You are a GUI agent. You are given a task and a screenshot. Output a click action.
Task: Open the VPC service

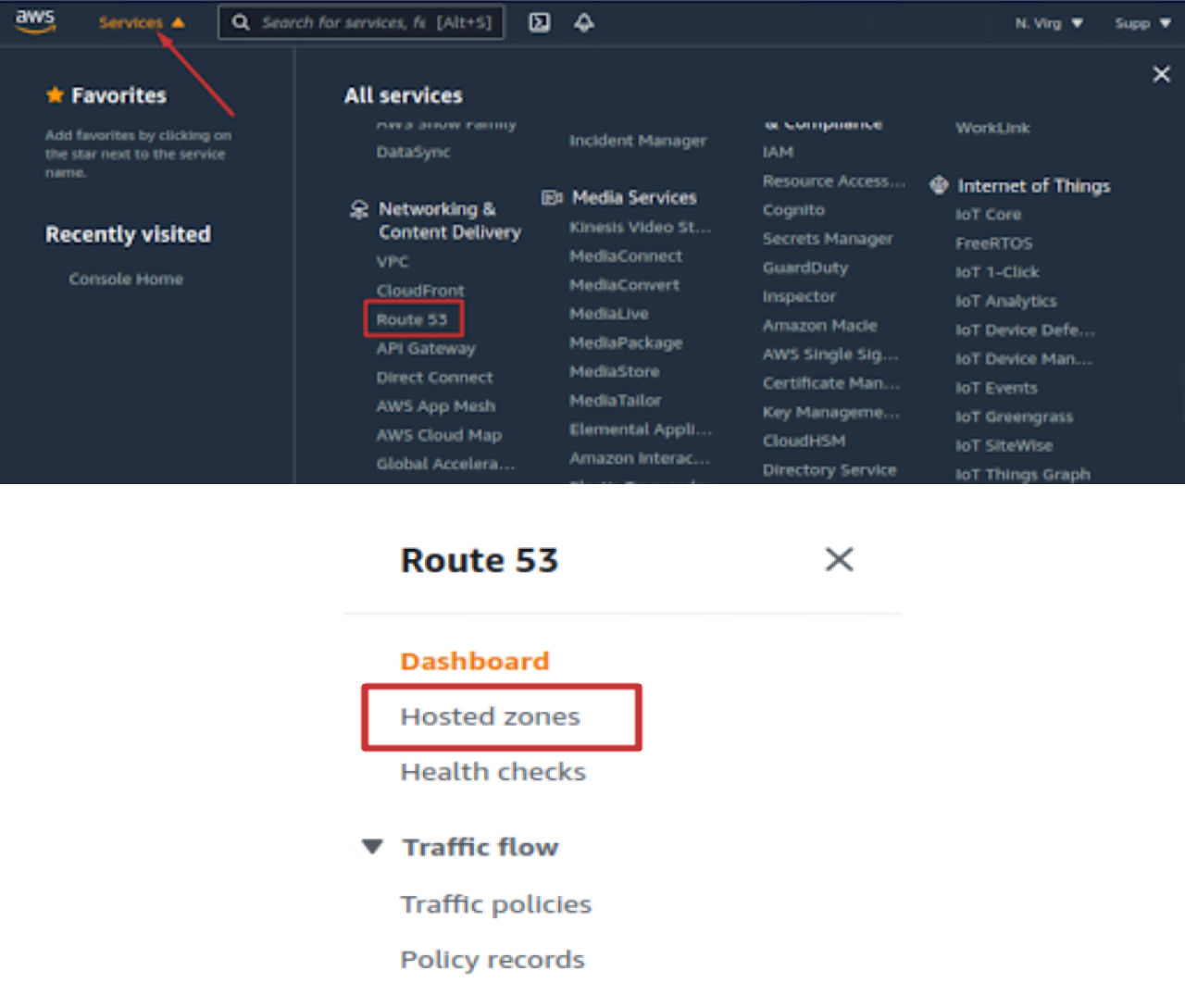click(393, 261)
